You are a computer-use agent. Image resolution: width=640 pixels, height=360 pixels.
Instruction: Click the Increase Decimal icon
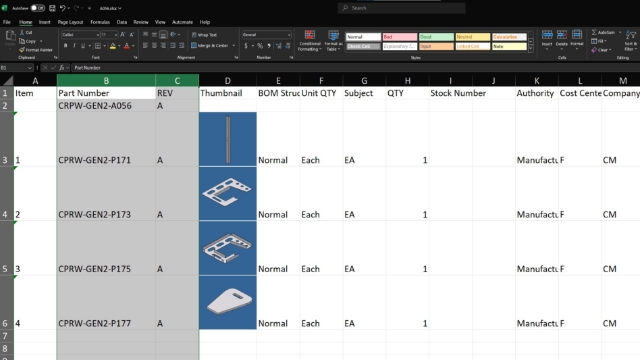point(279,46)
